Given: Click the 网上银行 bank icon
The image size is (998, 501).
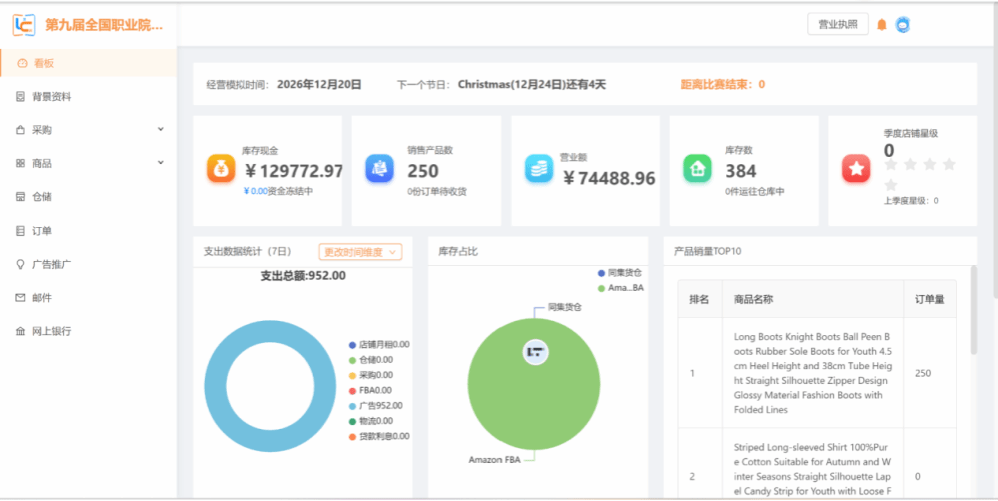Looking at the screenshot, I should pyautogui.click(x=20, y=331).
